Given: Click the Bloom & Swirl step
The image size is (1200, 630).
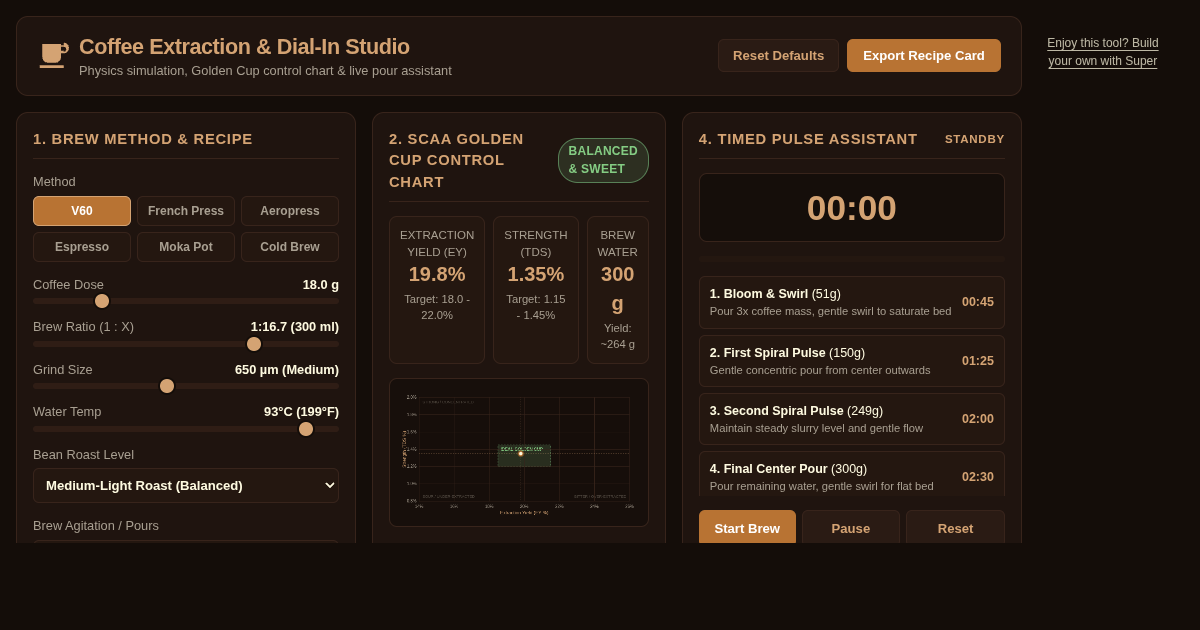Looking at the screenshot, I should (852, 302).
